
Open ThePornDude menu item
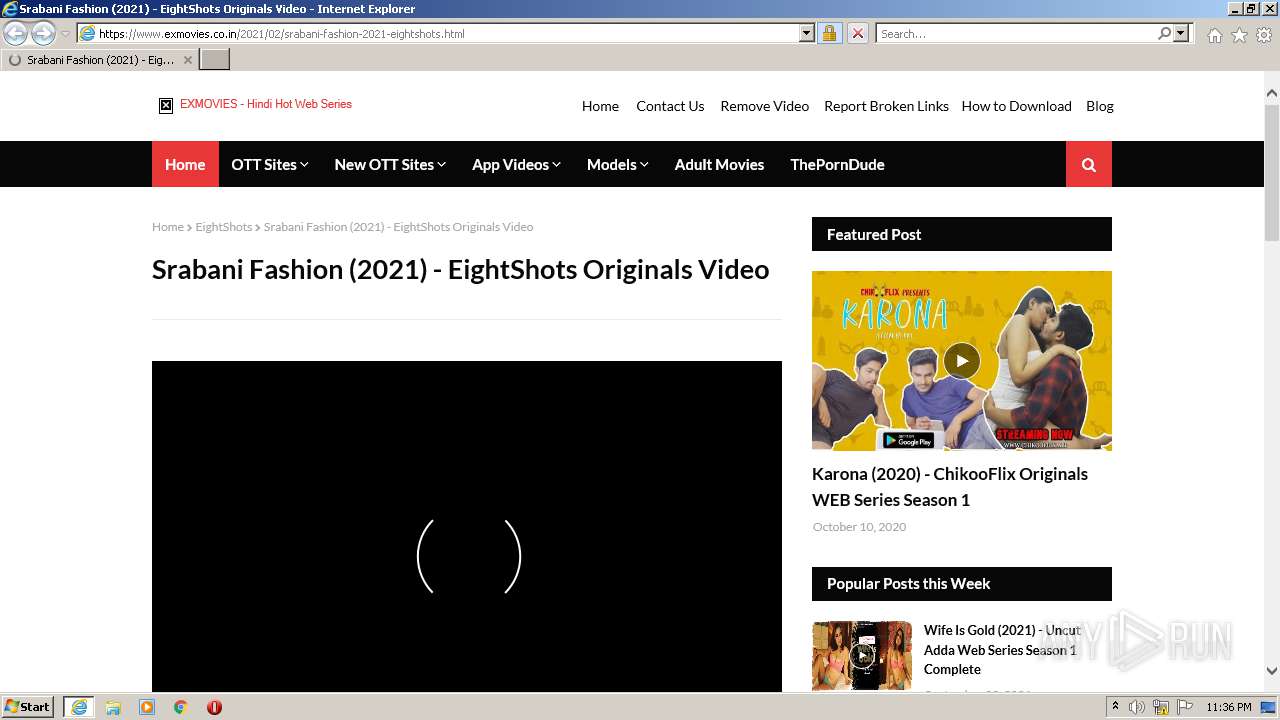click(x=837, y=164)
